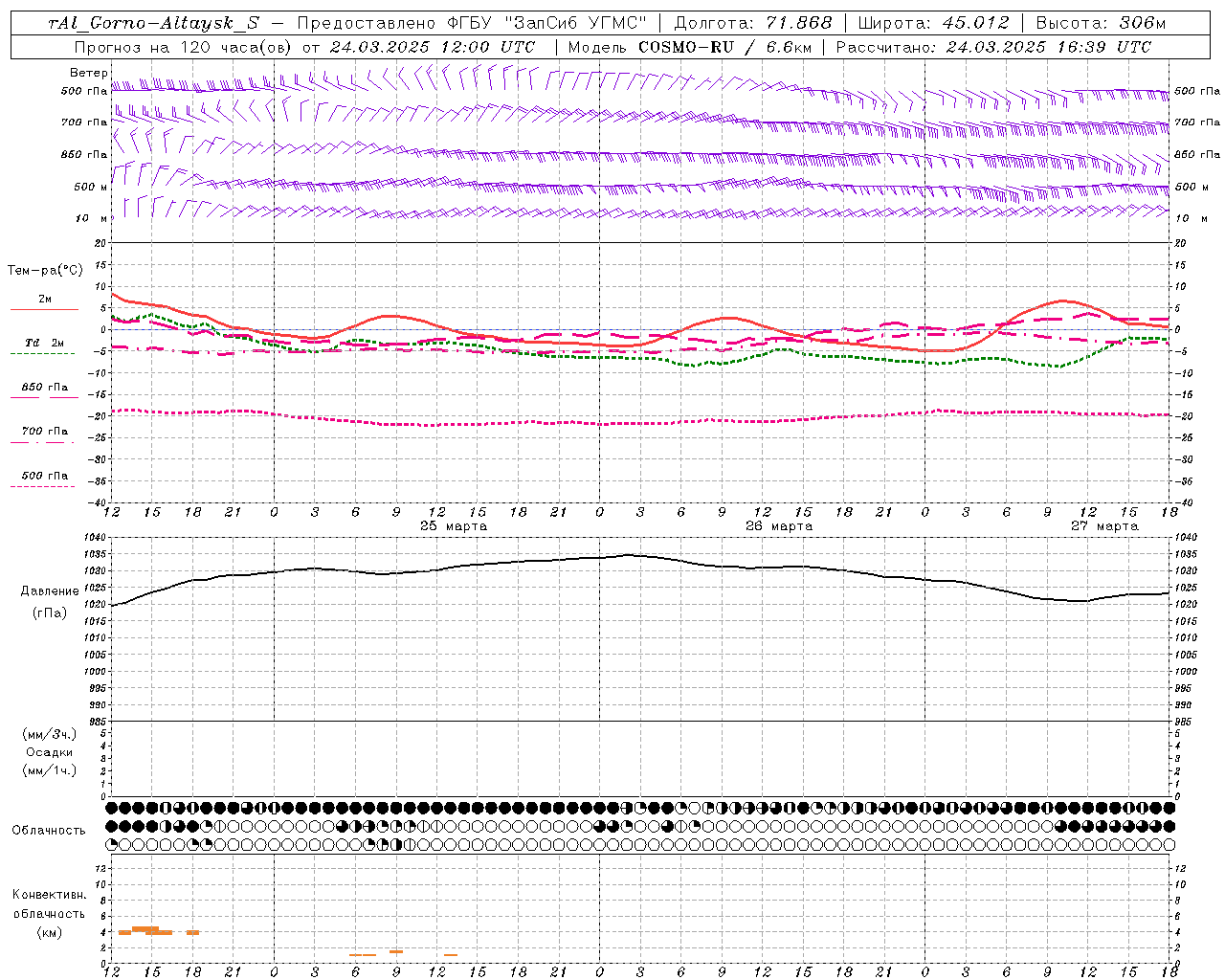Click the (мм/3ч.) precipitation unit label
The width and height of the screenshot is (1225, 980).
tap(49, 734)
